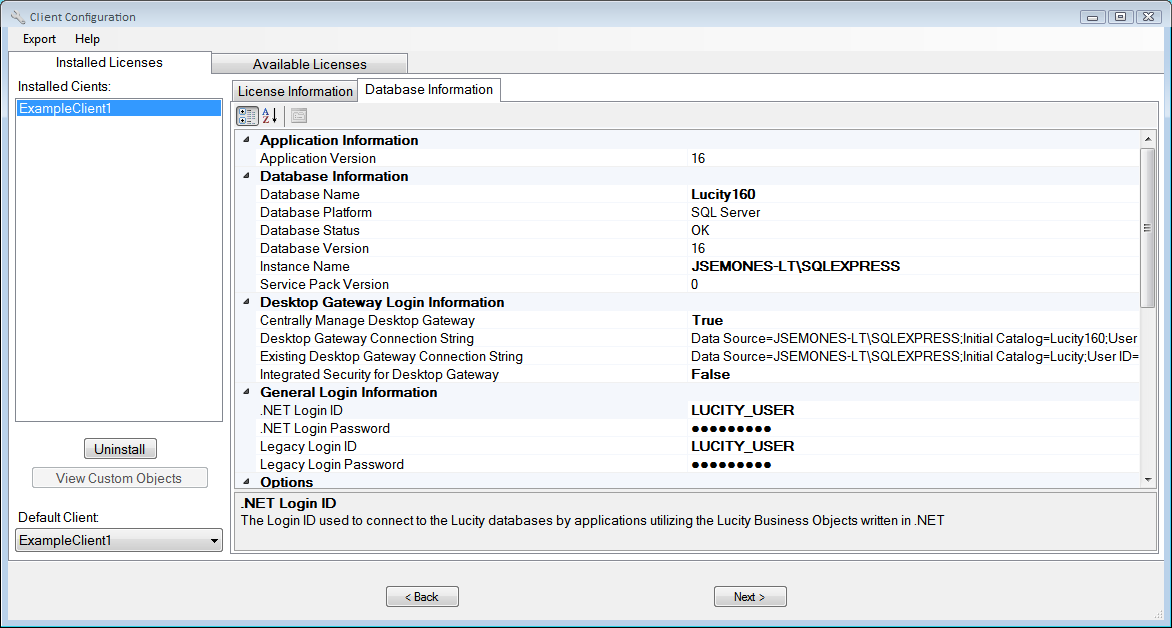Viewport: 1172px width, 628px height.
Task: Open the Export menu
Action: [38, 39]
